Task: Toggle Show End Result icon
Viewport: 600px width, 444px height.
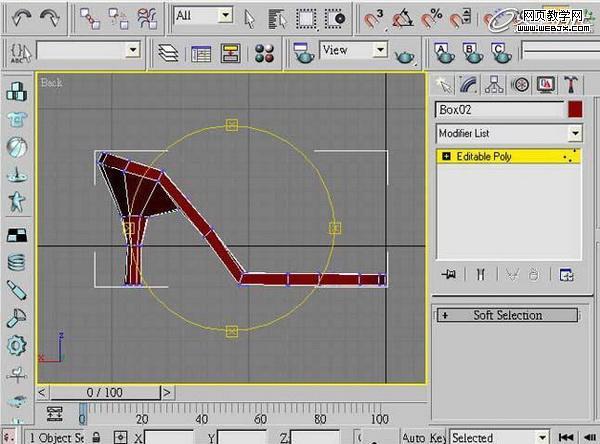Action: (x=481, y=274)
